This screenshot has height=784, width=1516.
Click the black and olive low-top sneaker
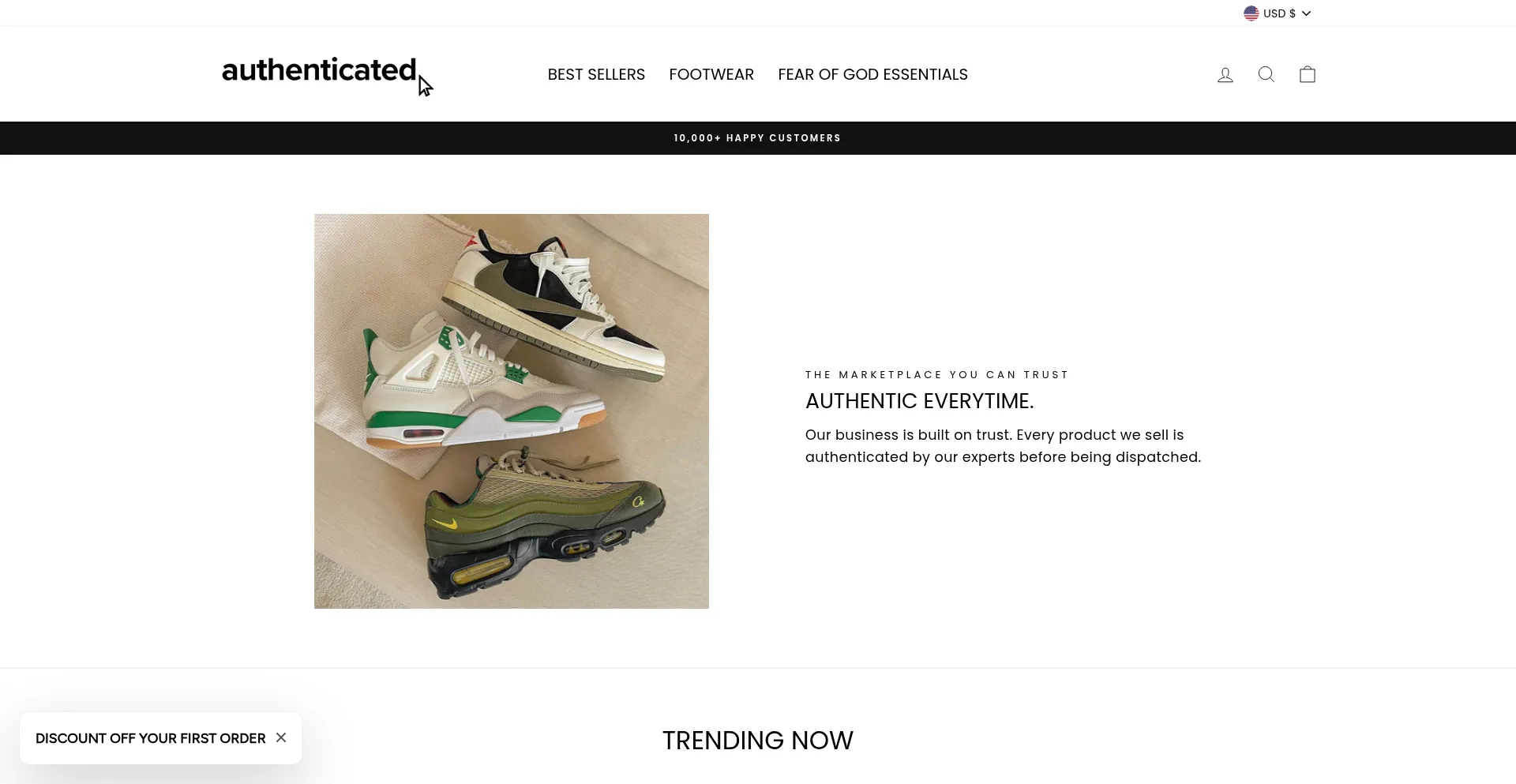(557, 304)
